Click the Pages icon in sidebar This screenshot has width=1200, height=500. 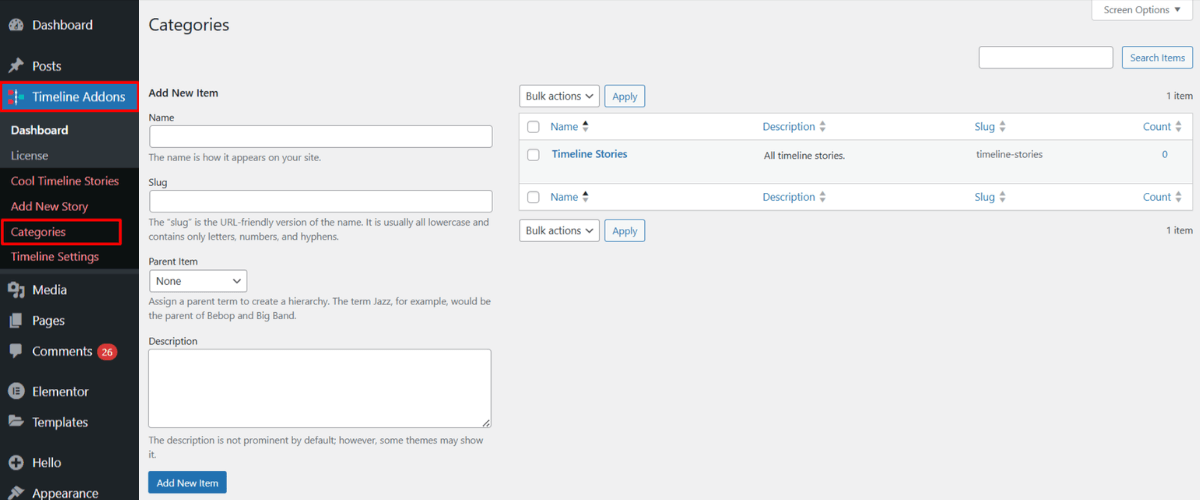coord(16,321)
